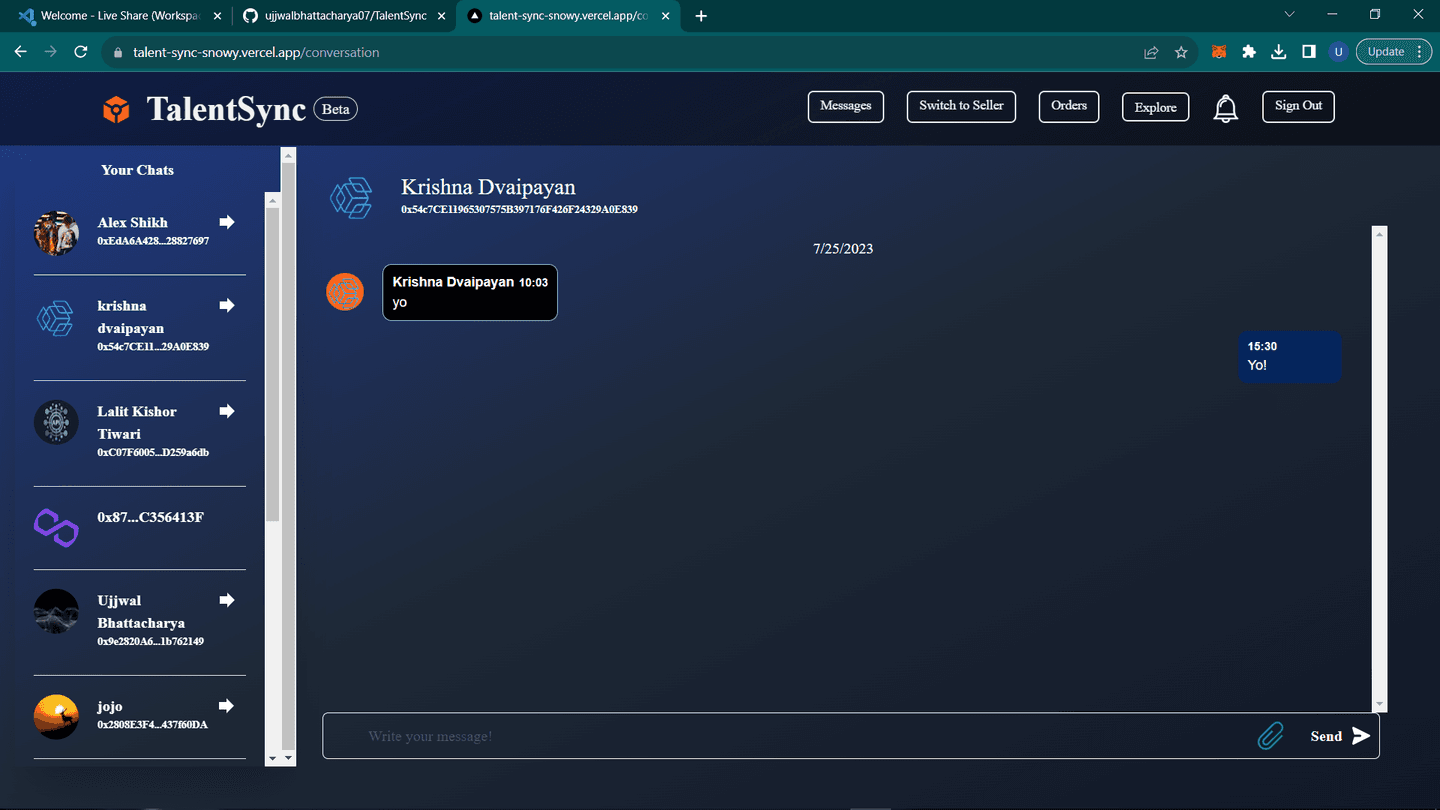Click the chat list scrollbar thumb
The width and height of the screenshot is (1440, 810).
tap(273, 363)
